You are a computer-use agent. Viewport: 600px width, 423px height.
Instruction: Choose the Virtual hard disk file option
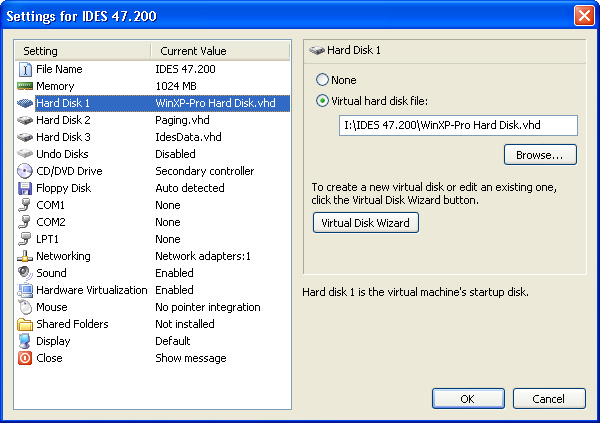point(322,100)
